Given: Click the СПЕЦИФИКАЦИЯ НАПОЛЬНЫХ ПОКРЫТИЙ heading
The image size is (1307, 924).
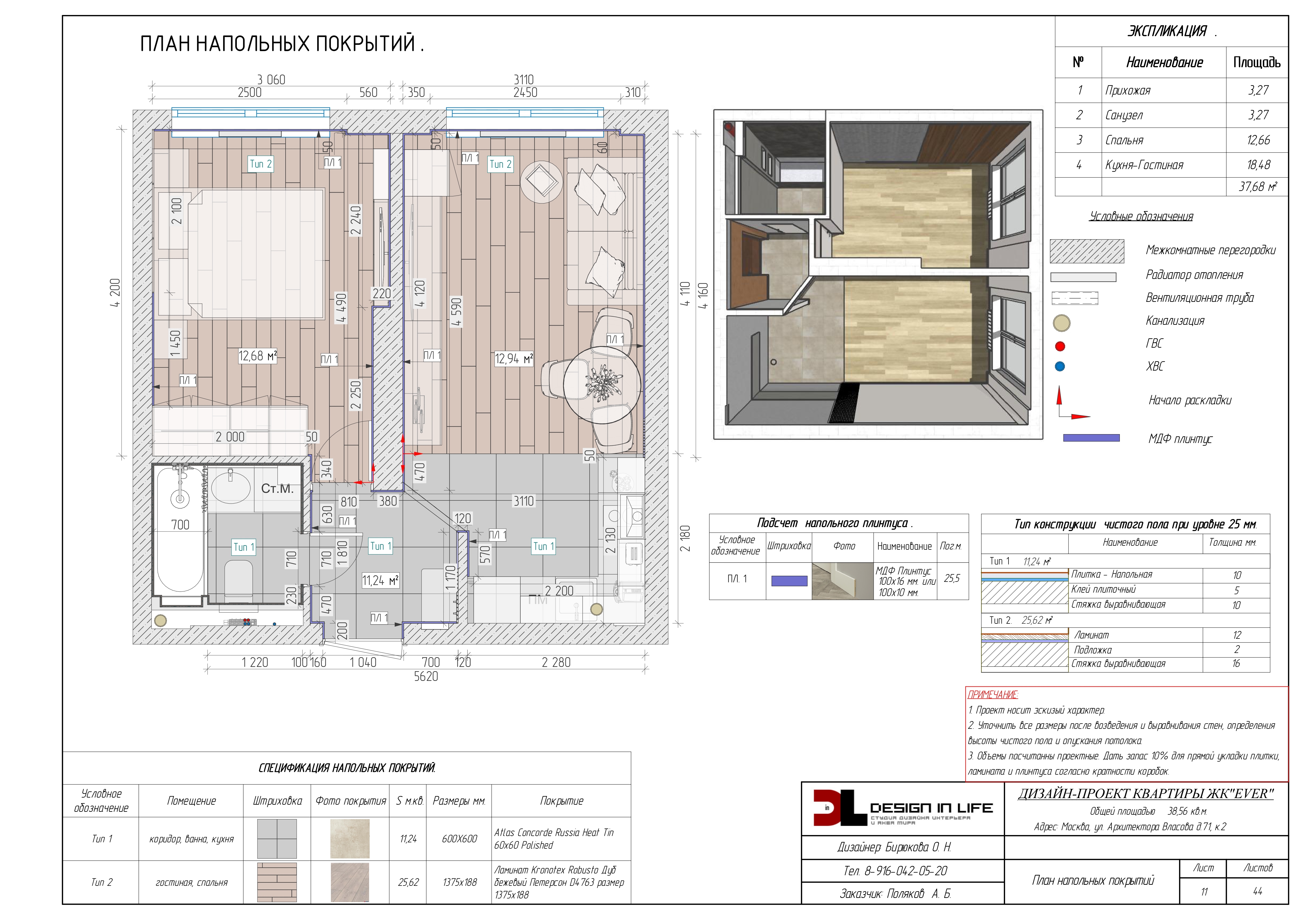Looking at the screenshot, I should click(x=347, y=768).
